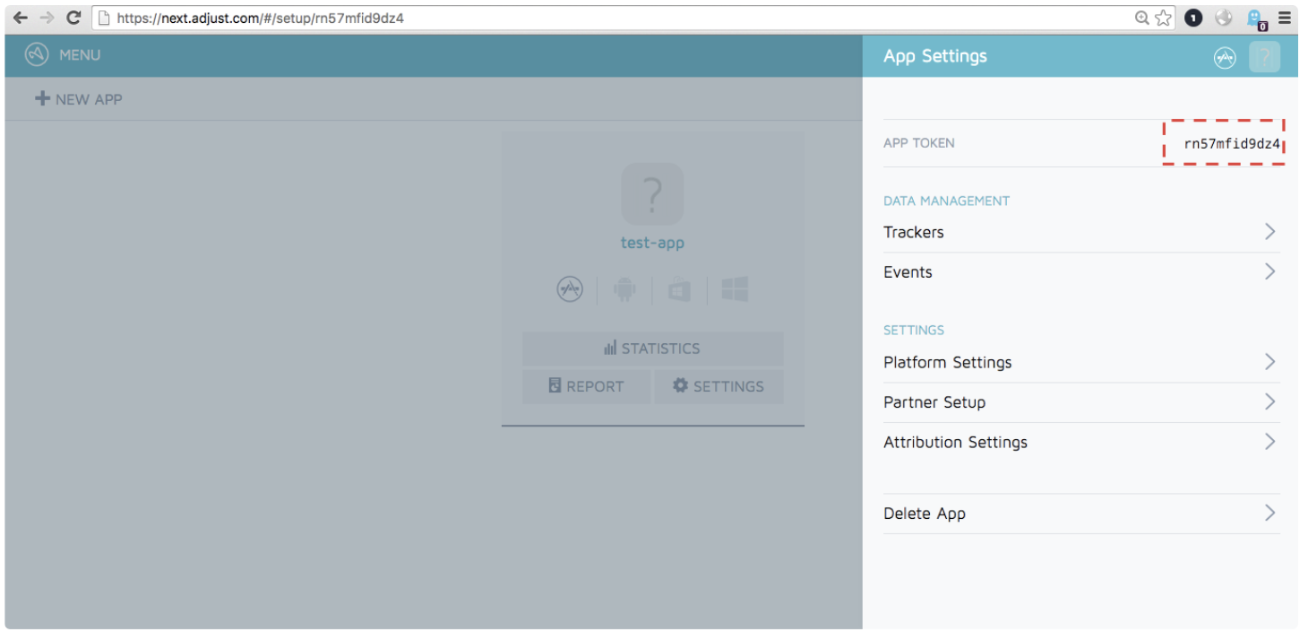
Task: Click the NEW APP button
Action: pyautogui.click(x=79, y=99)
